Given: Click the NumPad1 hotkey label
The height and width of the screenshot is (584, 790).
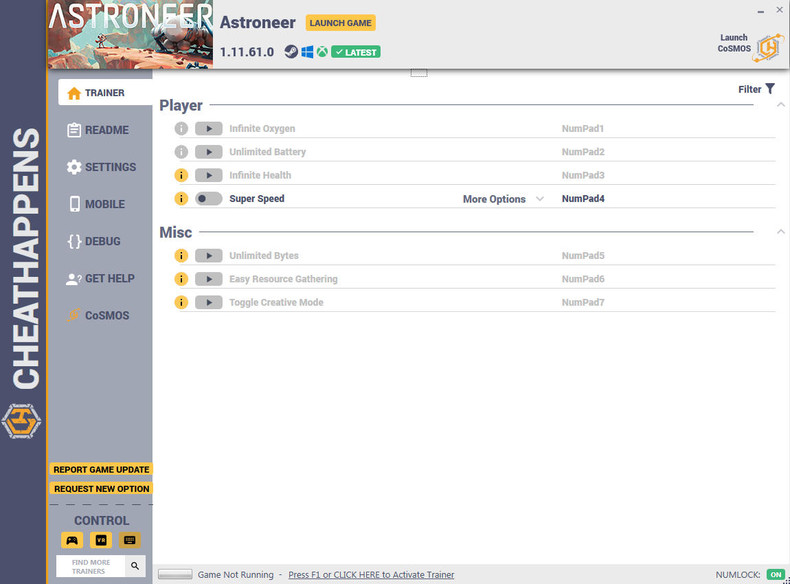Looking at the screenshot, I should click(x=583, y=128).
